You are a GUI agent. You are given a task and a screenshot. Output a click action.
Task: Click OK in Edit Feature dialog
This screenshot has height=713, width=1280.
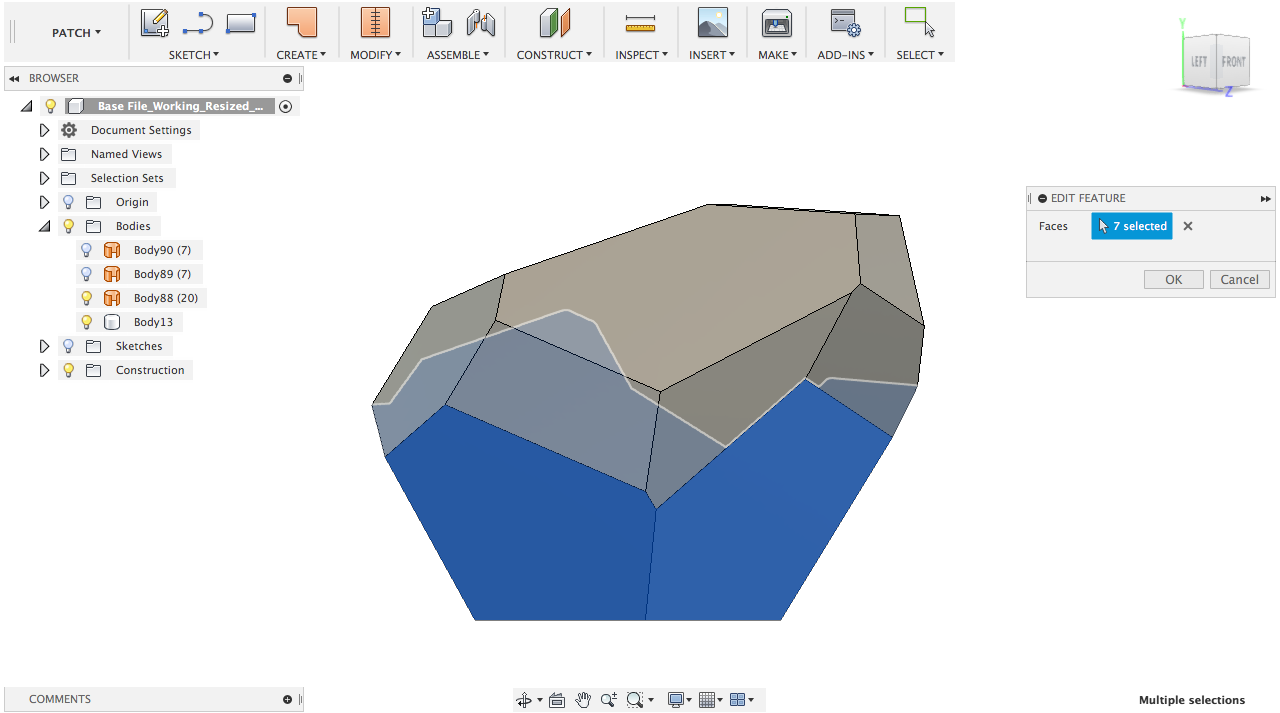(1174, 280)
